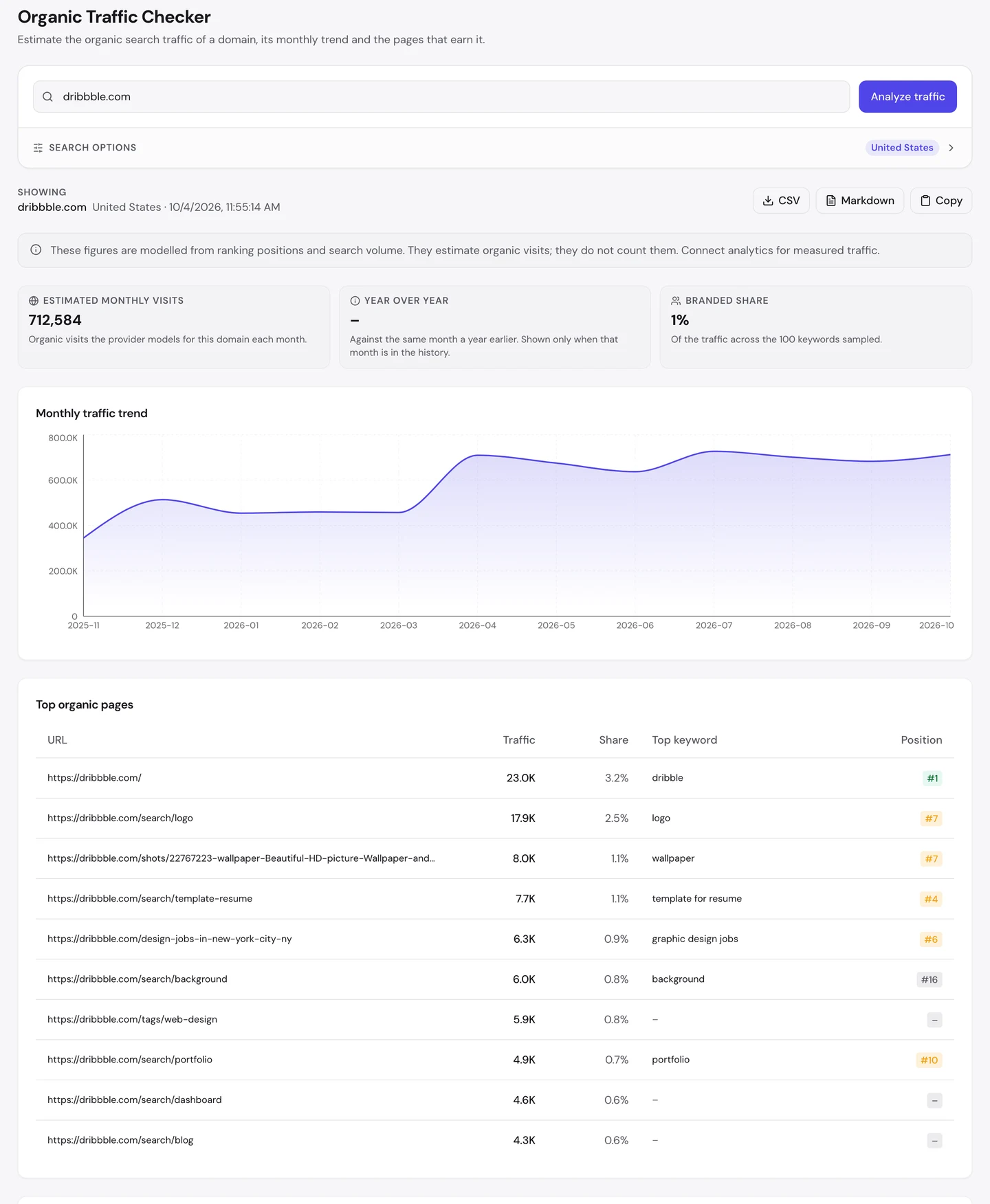Click the #16 position badge for background
Screen dimensions: 990x1204
point(929,980)
